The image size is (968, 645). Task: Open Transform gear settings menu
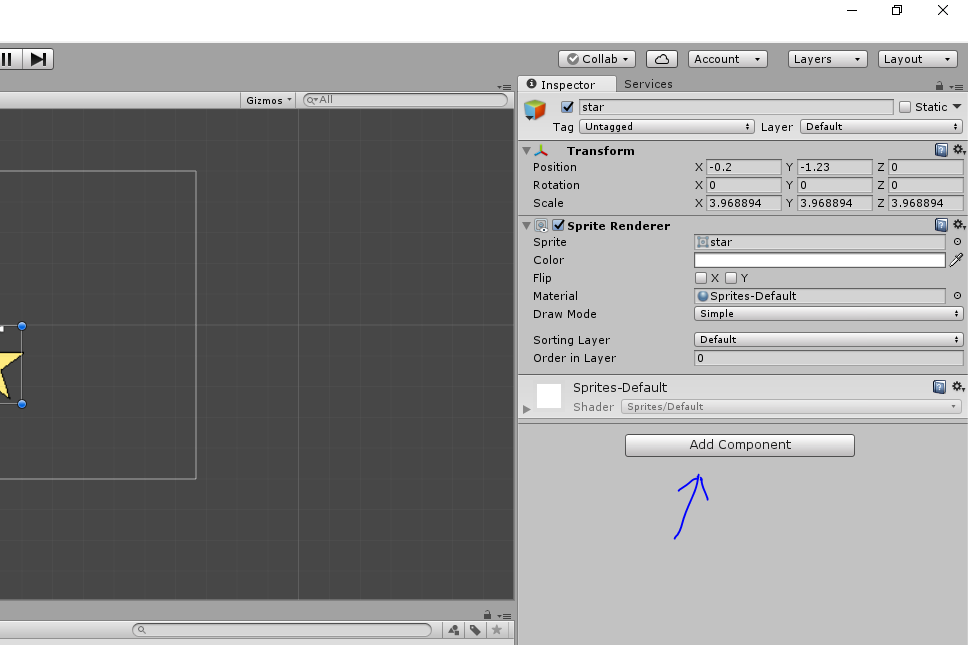point(958,149)
